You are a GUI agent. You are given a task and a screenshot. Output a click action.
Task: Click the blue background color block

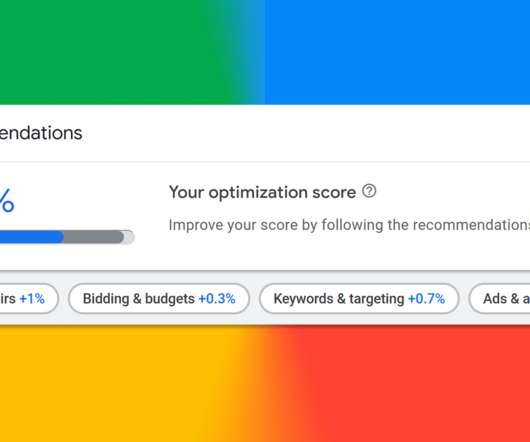(397, 52)
